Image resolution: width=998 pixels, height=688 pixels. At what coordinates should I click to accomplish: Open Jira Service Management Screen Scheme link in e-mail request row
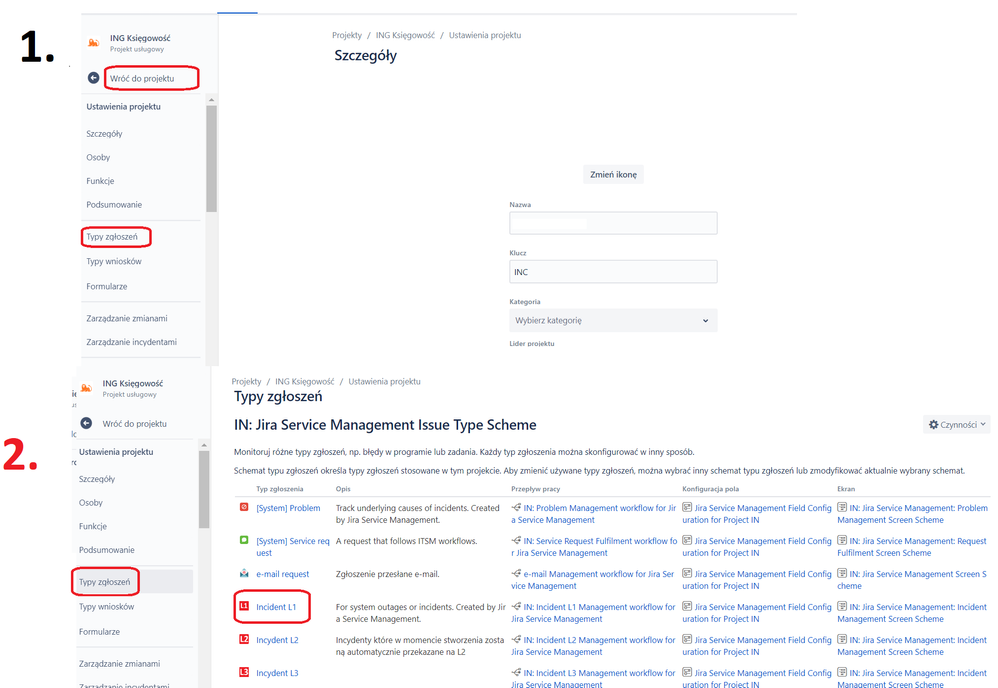click(912, 580)
